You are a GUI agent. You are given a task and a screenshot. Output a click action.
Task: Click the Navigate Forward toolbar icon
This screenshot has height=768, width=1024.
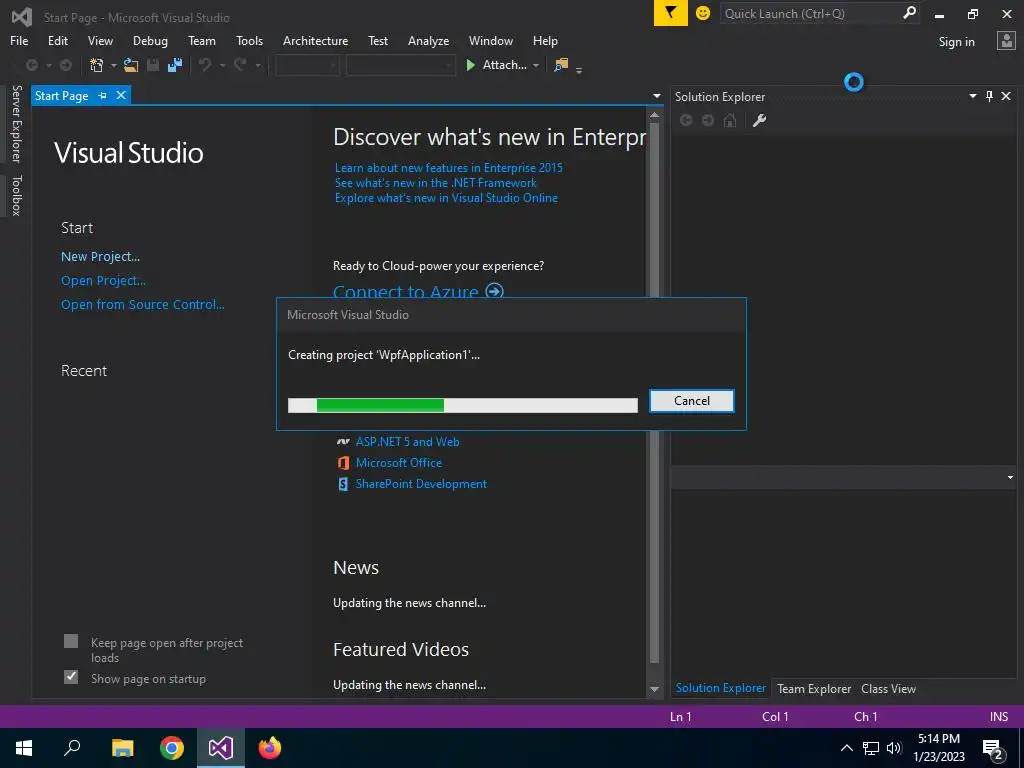(x=66, y=65)
